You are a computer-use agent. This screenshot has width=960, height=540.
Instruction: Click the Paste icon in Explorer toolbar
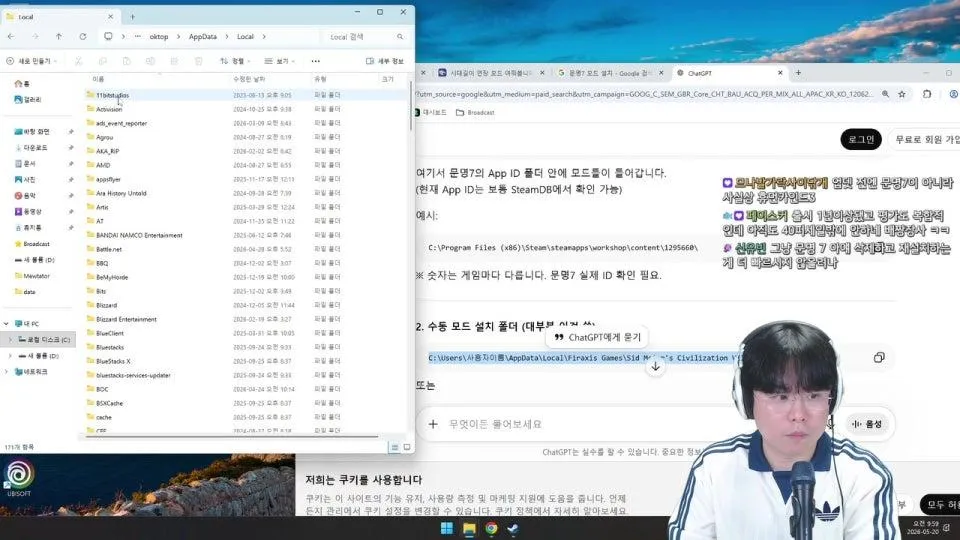[126, 61]
